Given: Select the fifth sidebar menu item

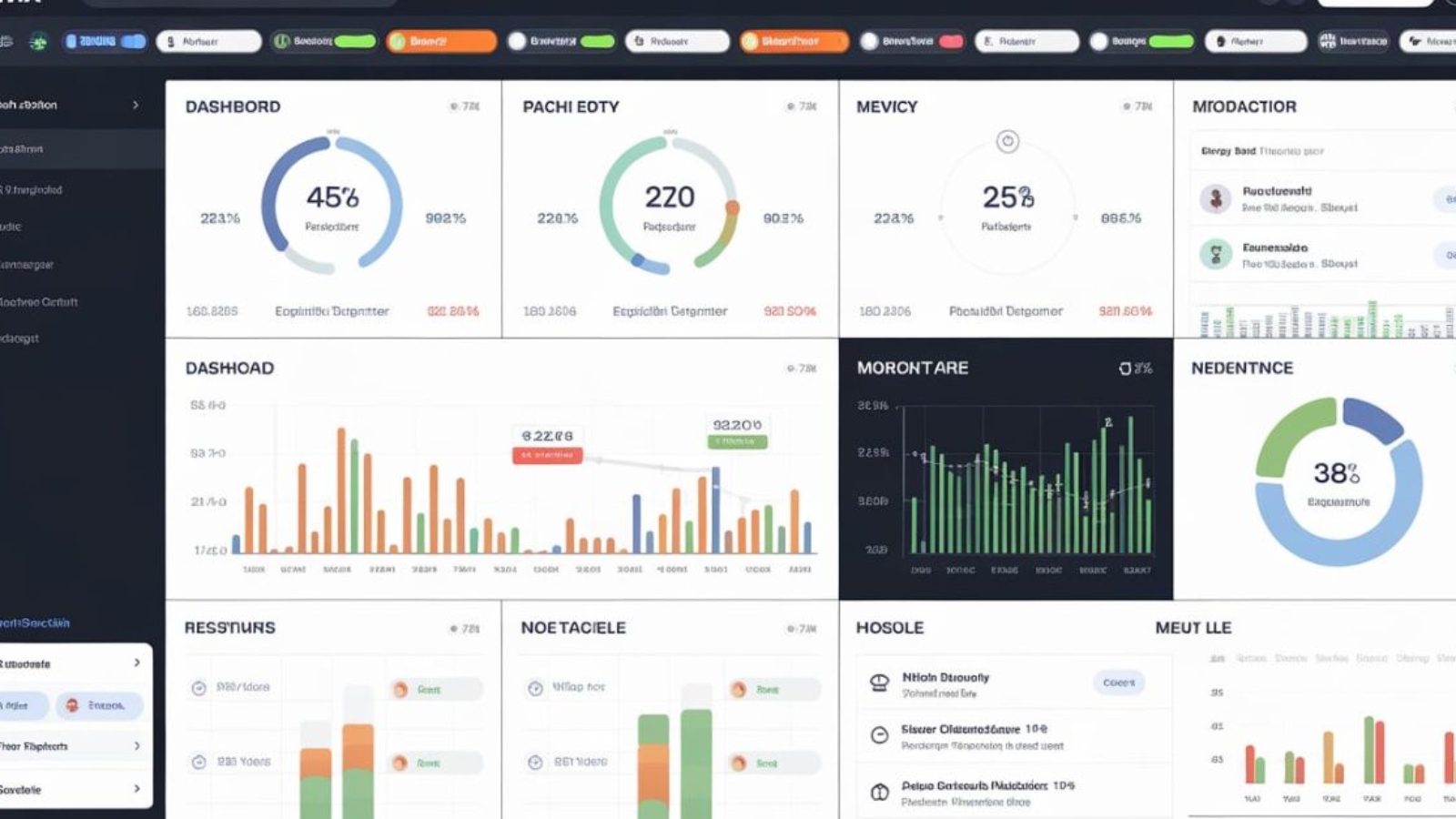Looking at the screenshot, I should [x=82, y=265].
